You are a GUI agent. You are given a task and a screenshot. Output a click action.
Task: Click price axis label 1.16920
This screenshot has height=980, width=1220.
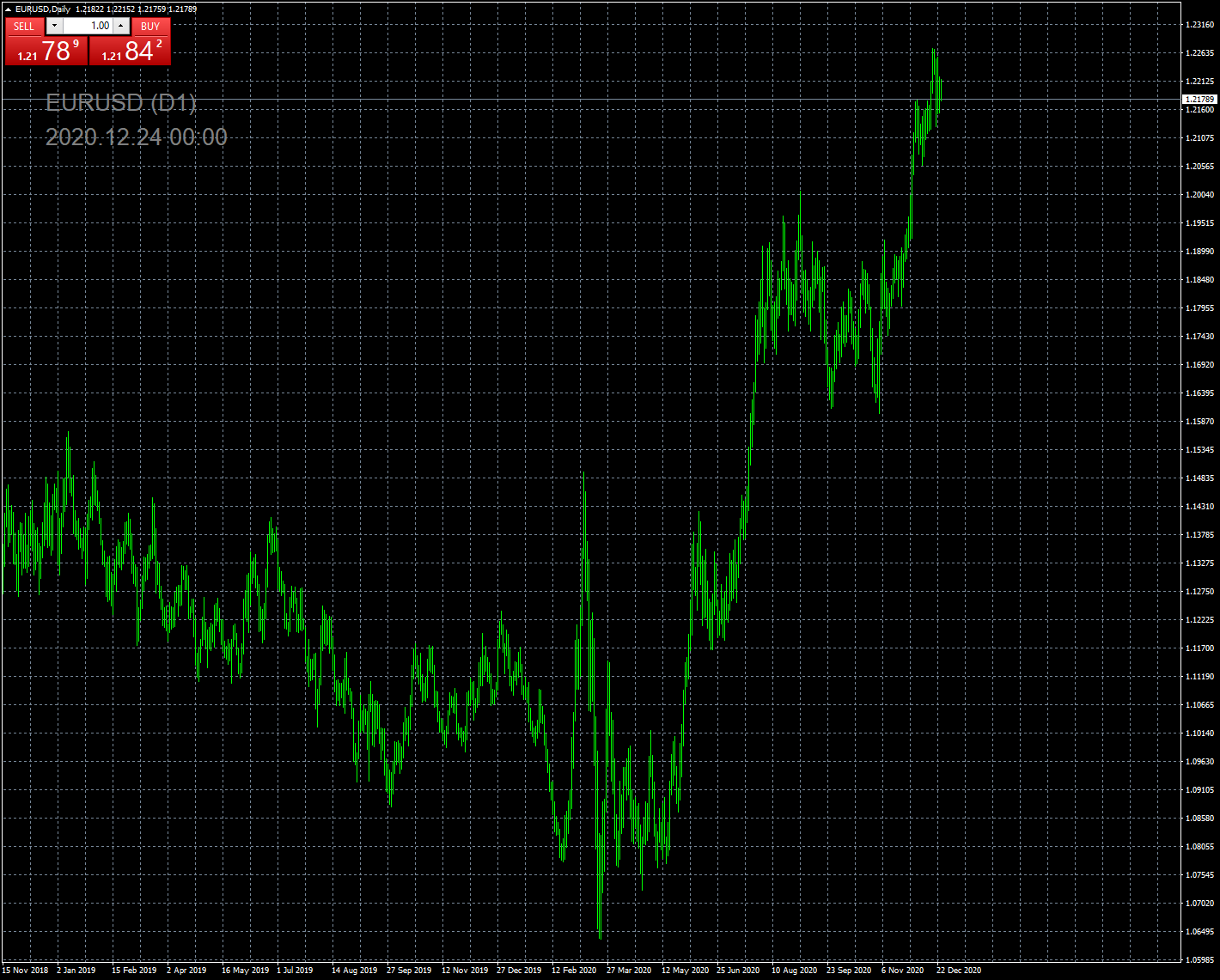click(x=1199, y=365)
